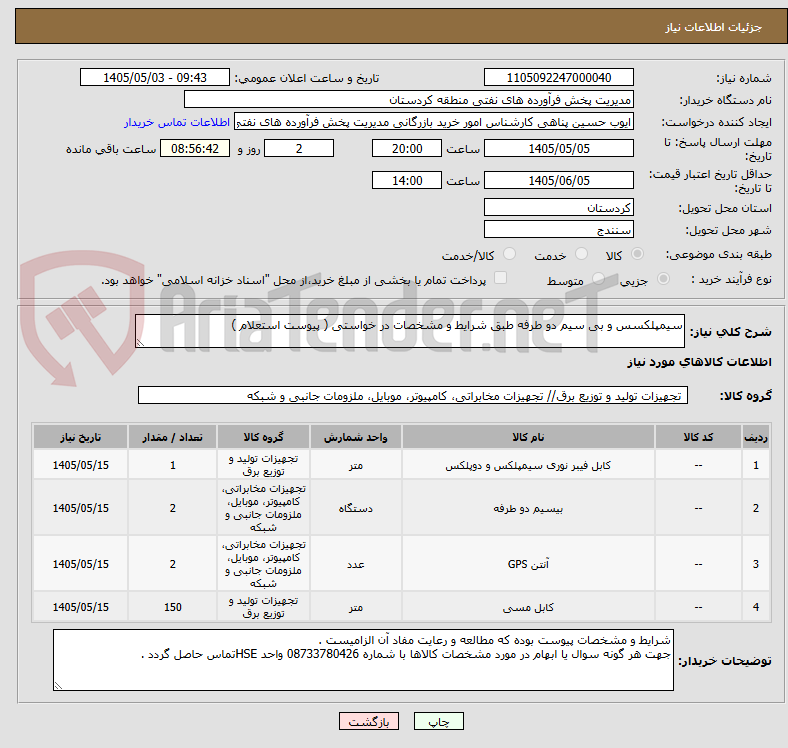
Task: Click the اطلاعات کالاهای مورد نیاز heading
Action: [x=699, y=362]
